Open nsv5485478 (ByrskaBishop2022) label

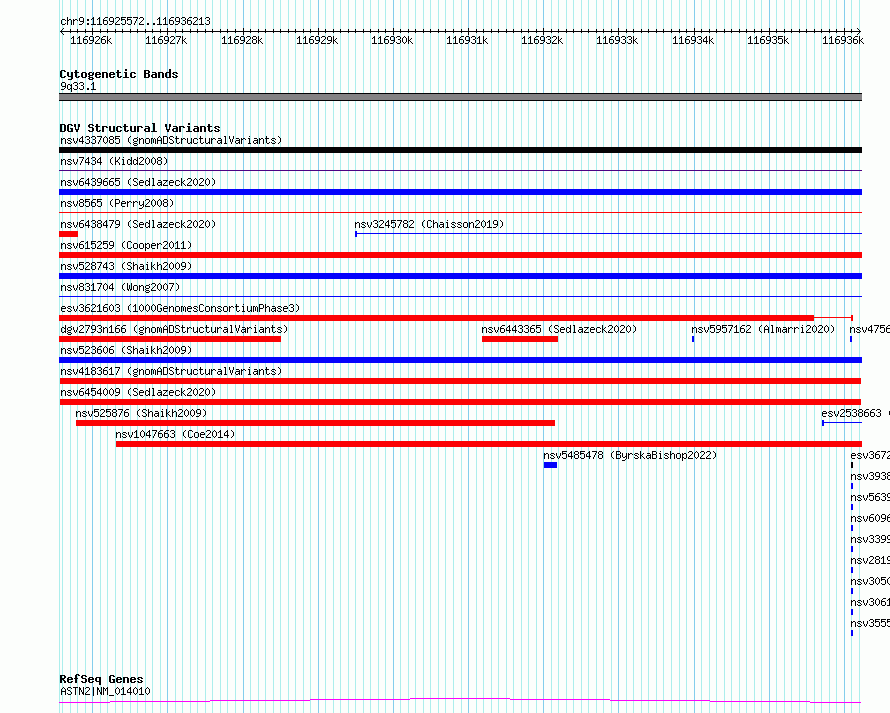[x=630, y=455]
